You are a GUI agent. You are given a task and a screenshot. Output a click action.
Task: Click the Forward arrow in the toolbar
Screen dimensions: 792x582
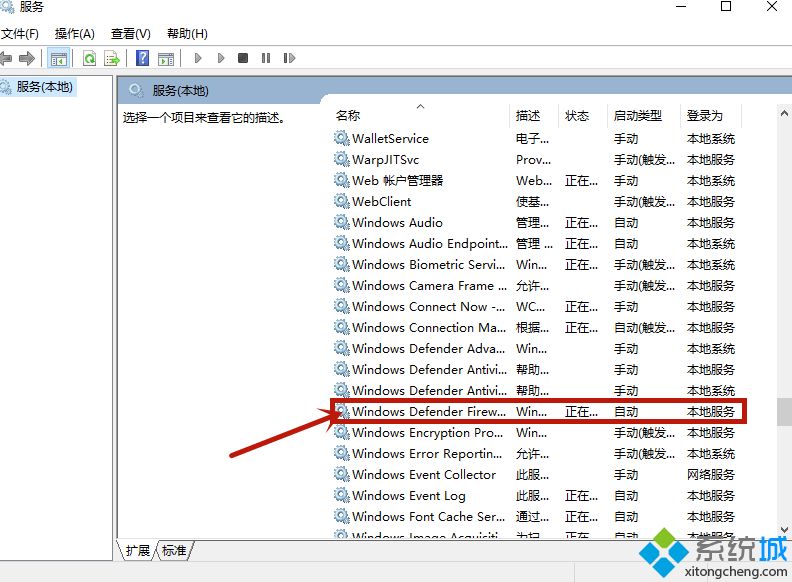coord(27,59)
